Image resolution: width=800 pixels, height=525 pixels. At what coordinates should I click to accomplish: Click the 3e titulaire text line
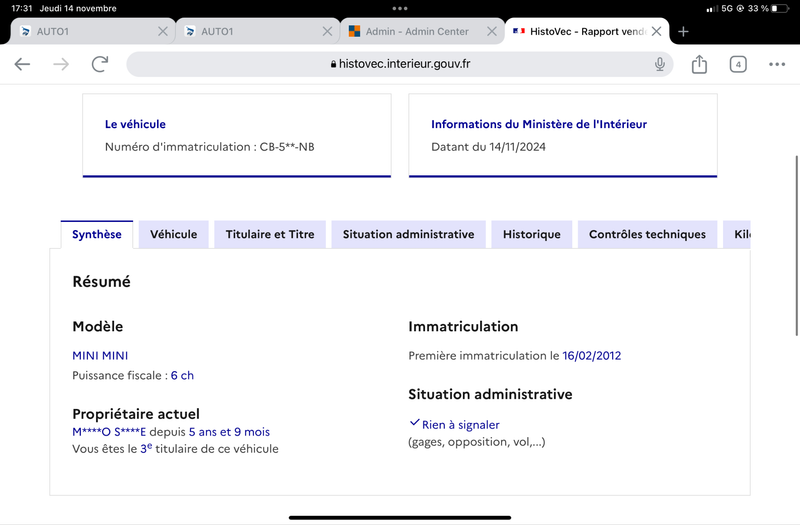point(175,449)
